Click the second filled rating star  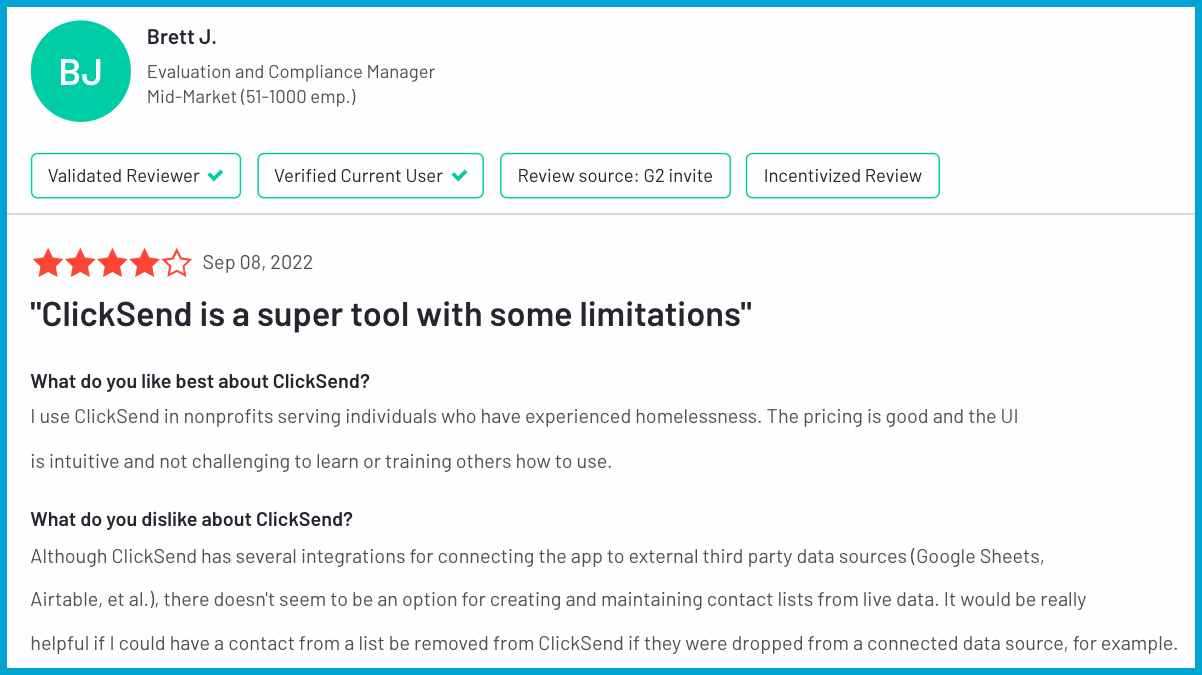(80, 263)
